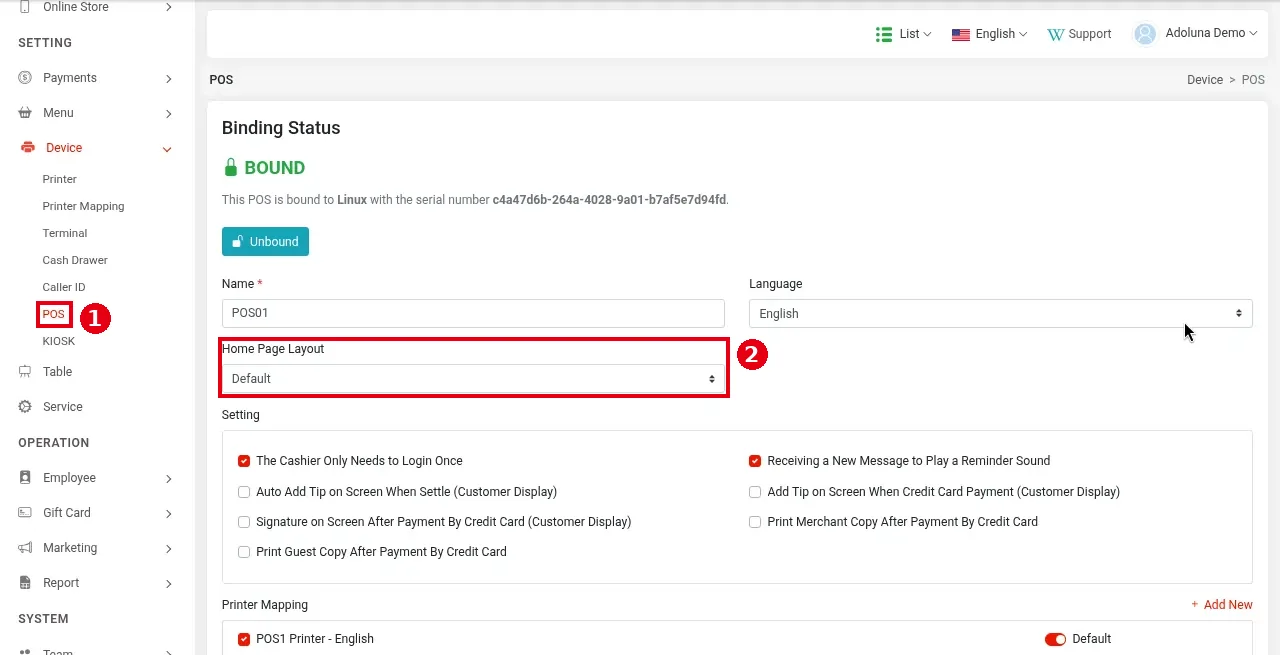Open the Language select box

(x=1000, y=314)
